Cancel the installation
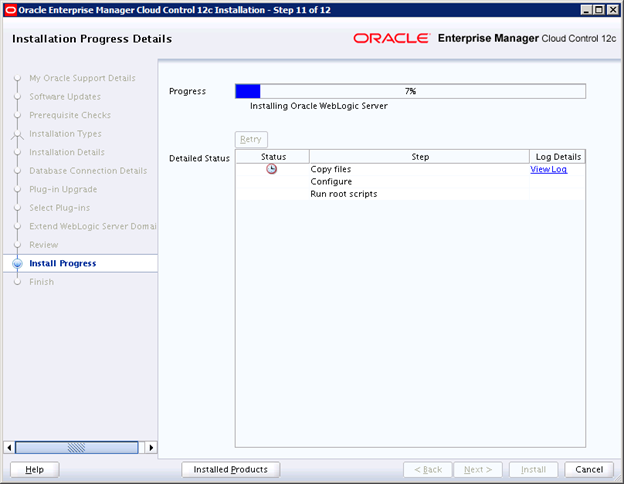Viewport: 624px width, 484px height. tap(589, 470)
